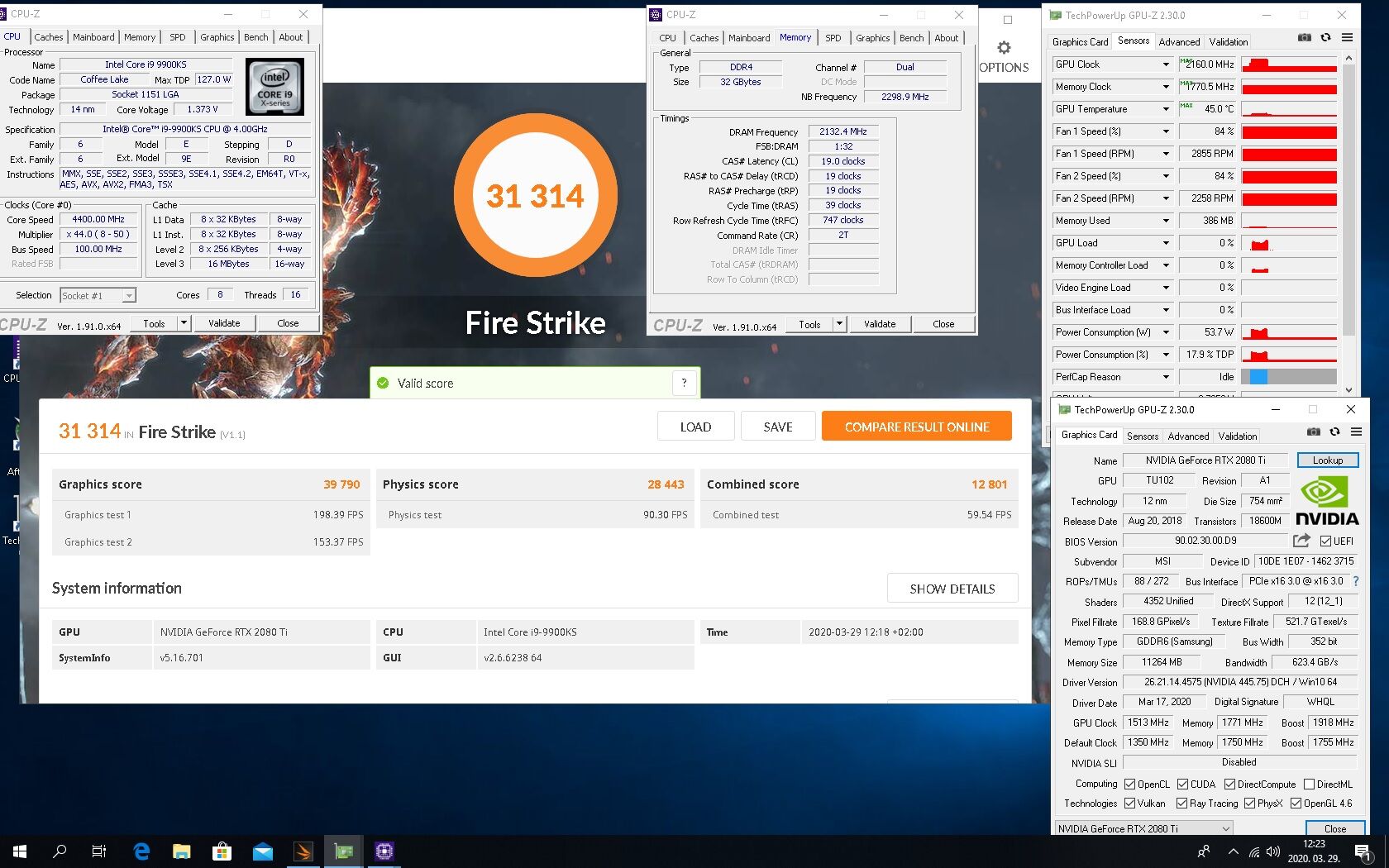The width and height of the screenshot is (1389, 868).
Task: Switch to Bench tab in left CPU-Z
Action: tap(256, 37)
